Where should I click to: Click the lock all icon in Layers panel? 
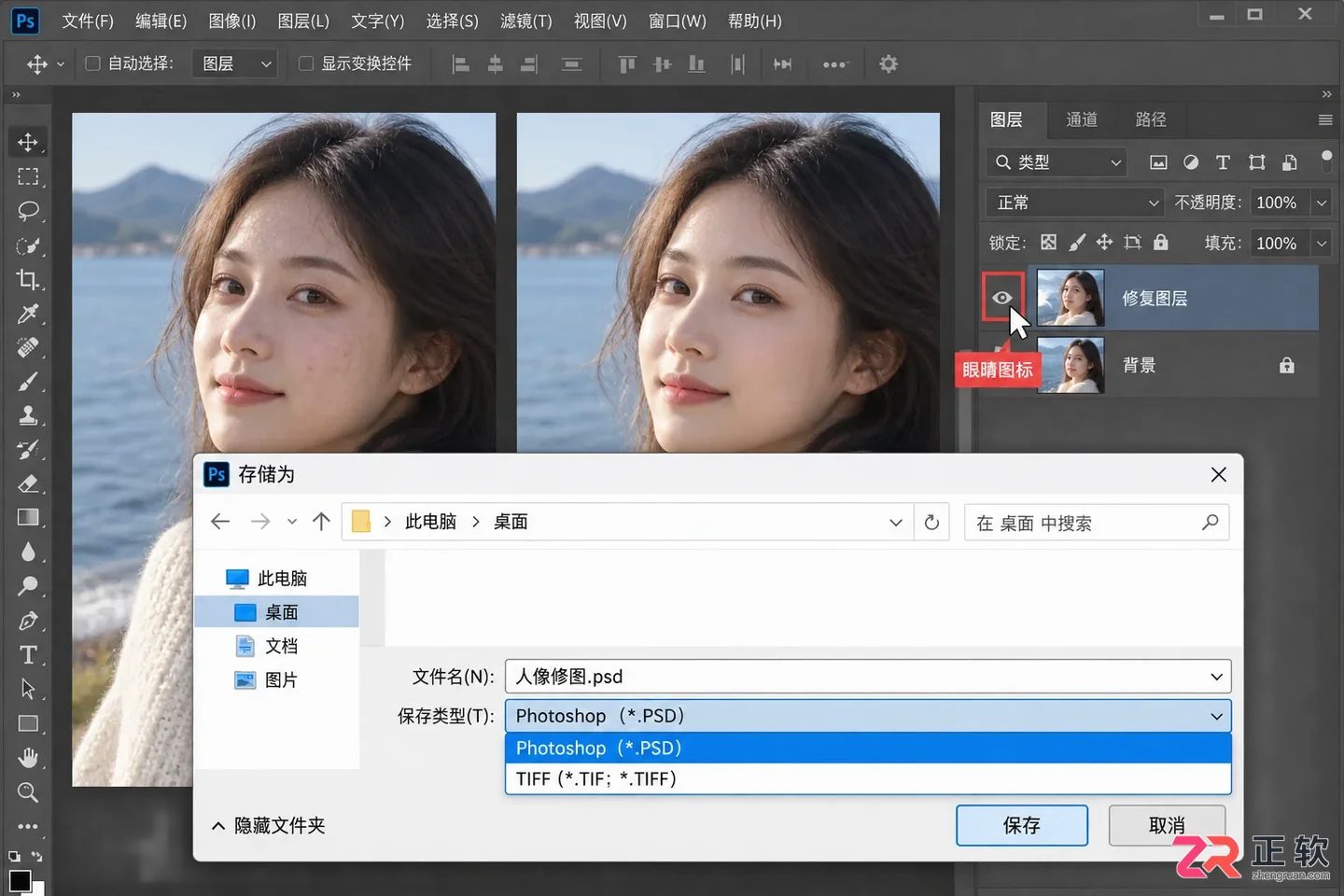(x=1160, y=243)
